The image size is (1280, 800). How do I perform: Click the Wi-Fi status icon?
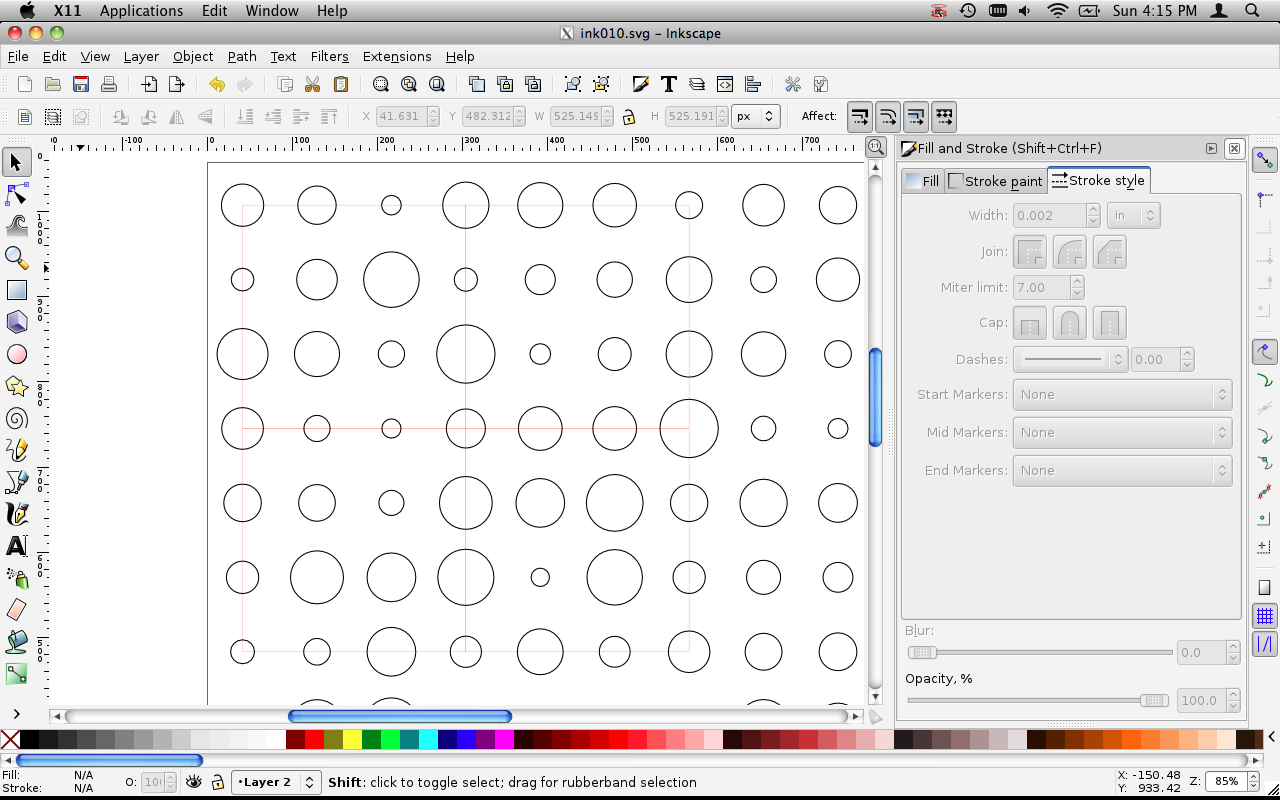1057,11
